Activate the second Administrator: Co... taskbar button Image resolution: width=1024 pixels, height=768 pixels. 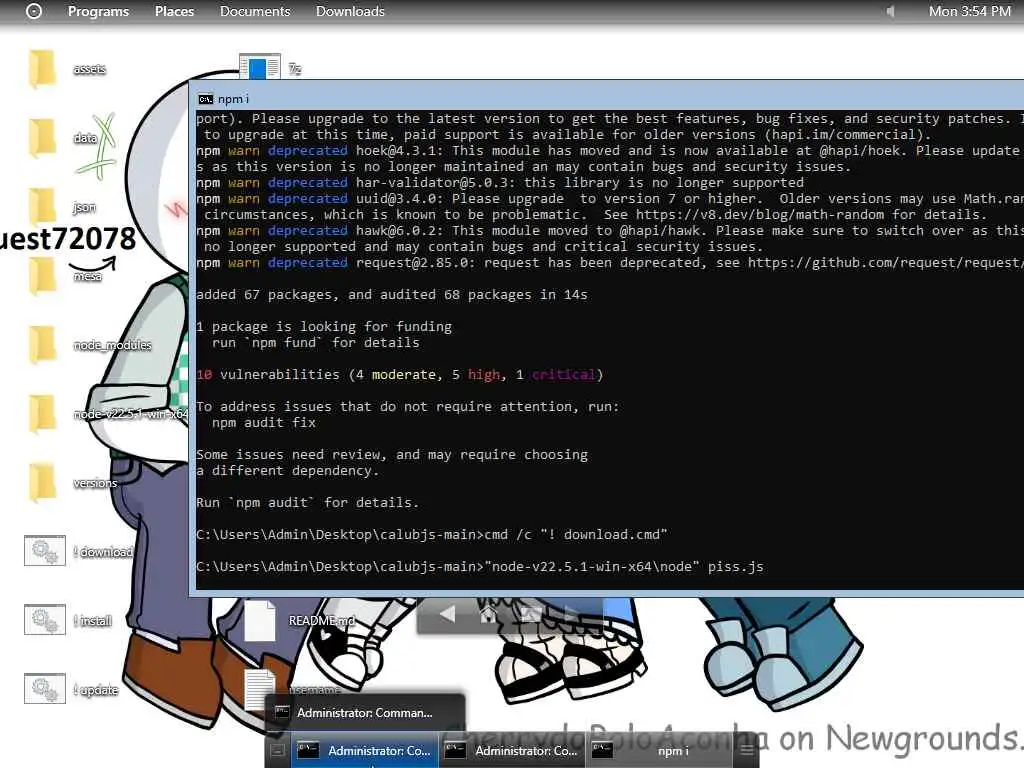click(511, 750)
